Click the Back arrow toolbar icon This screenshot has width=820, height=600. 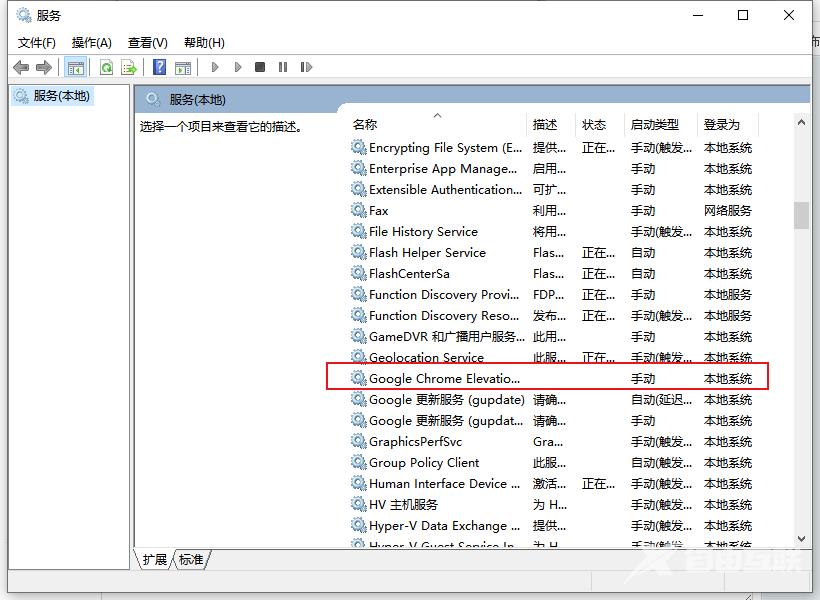tap(21, 67)
